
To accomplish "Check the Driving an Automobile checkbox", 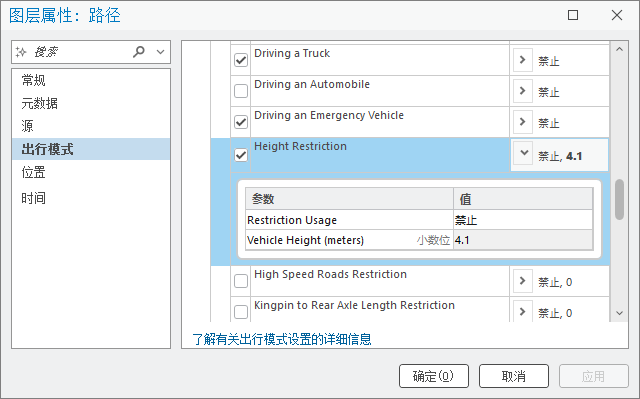I will click(241, 91).
